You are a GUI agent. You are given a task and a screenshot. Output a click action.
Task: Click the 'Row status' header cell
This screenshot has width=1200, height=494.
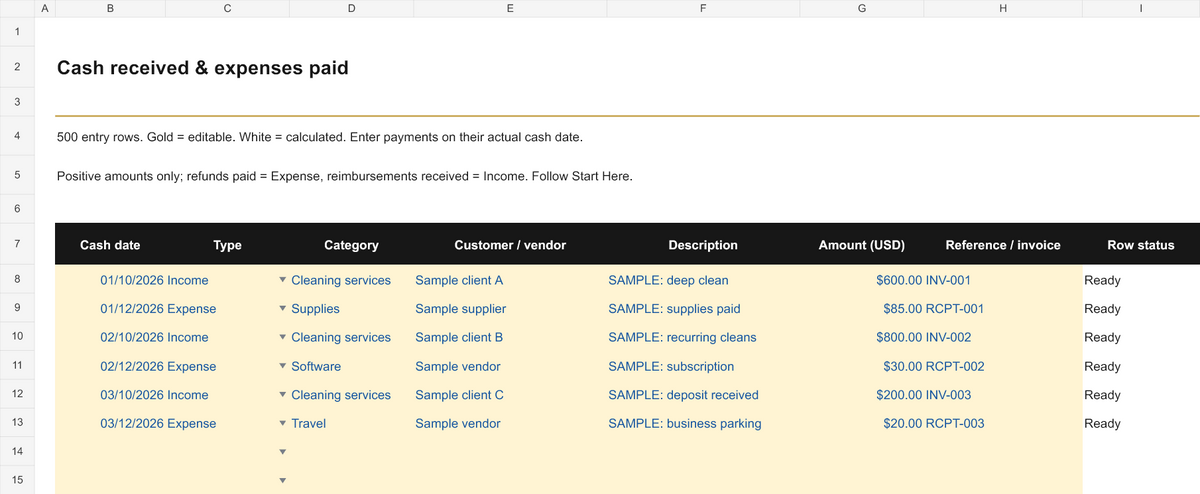(x=1141, y=245)
